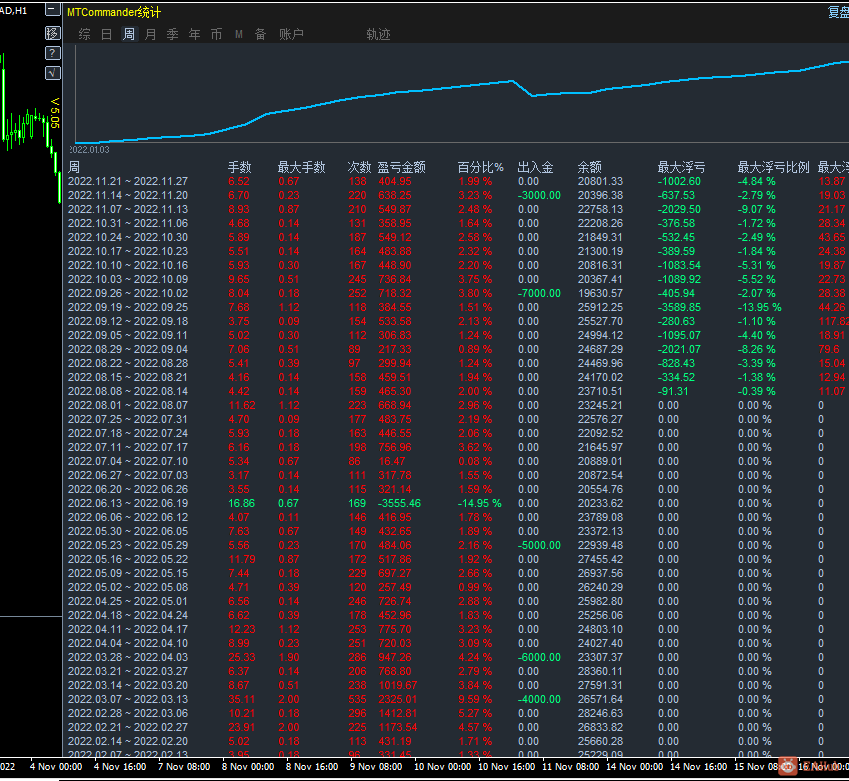Click the 移 move panel button
The image size is (849, 781).
(53, 34)
